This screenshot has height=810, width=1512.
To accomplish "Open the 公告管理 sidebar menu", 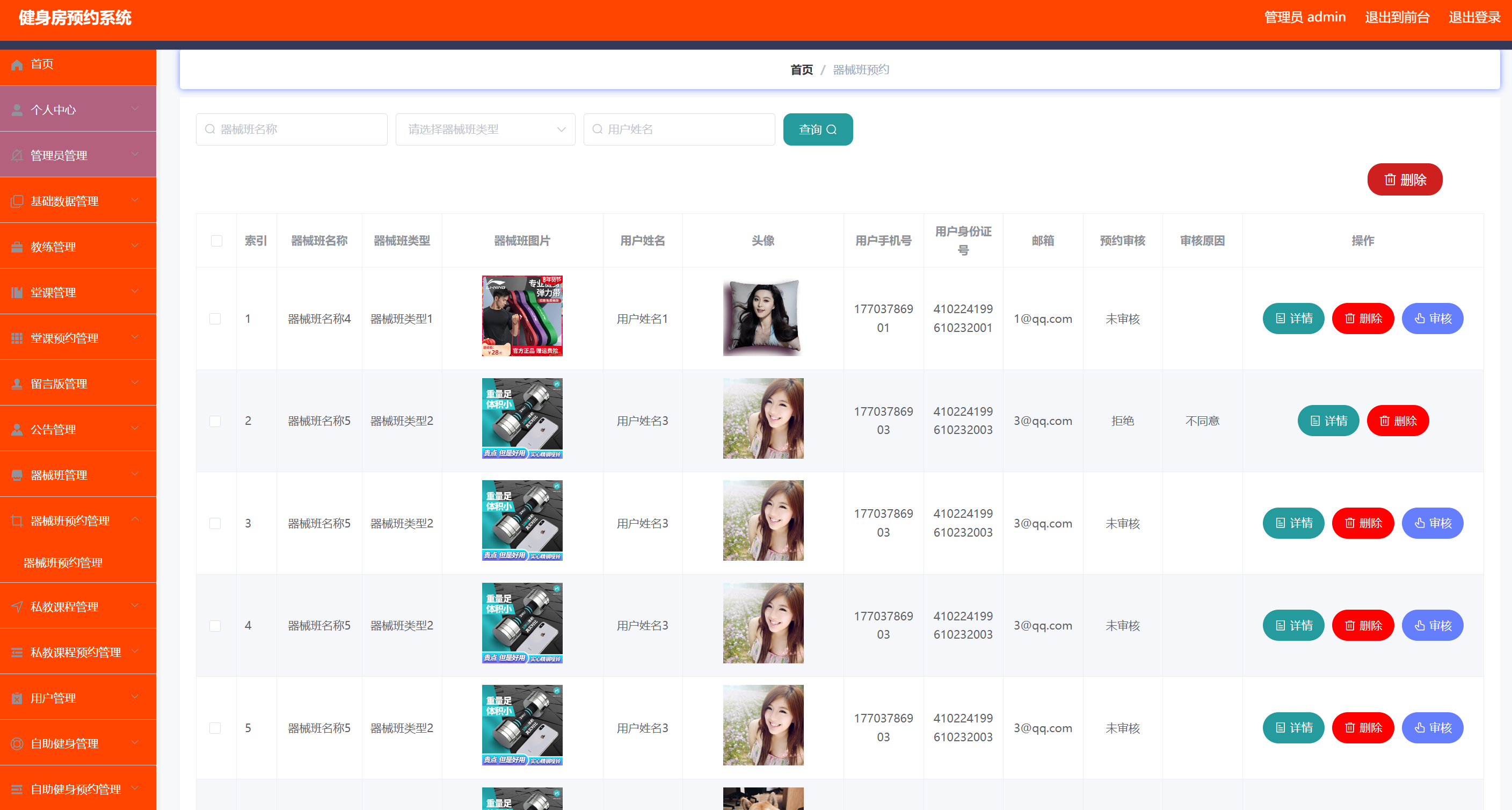I will point(78,429).
